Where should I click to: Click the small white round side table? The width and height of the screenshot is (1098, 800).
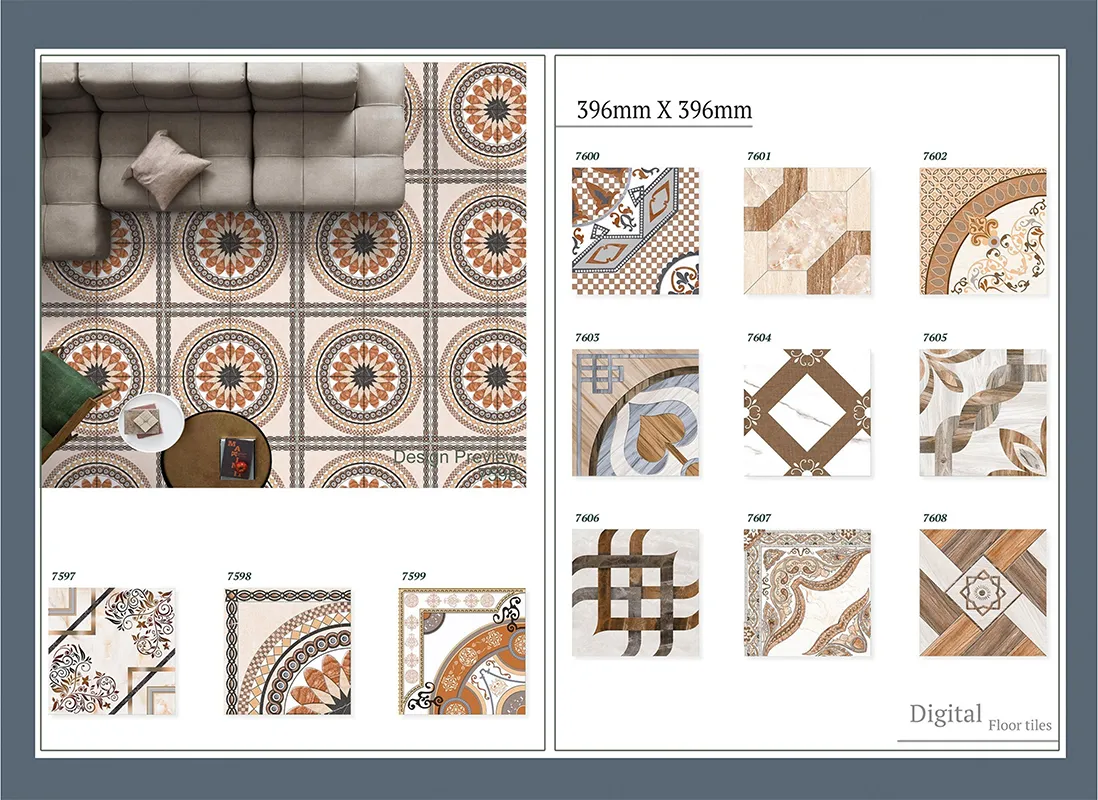tap(150, 421)
